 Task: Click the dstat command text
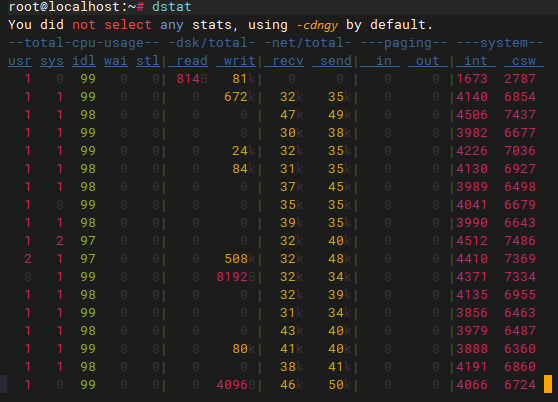[172, 7]
